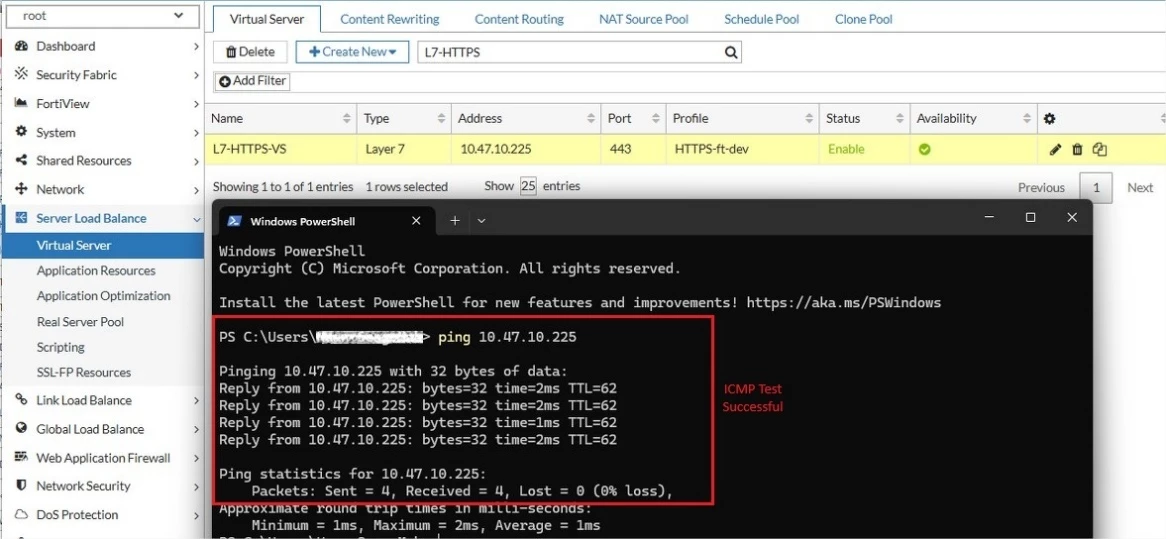The image size is (1166, 539).
Task: Open the root VDOM dropdown
Action: pyautogui.click(x=103, y=16)
